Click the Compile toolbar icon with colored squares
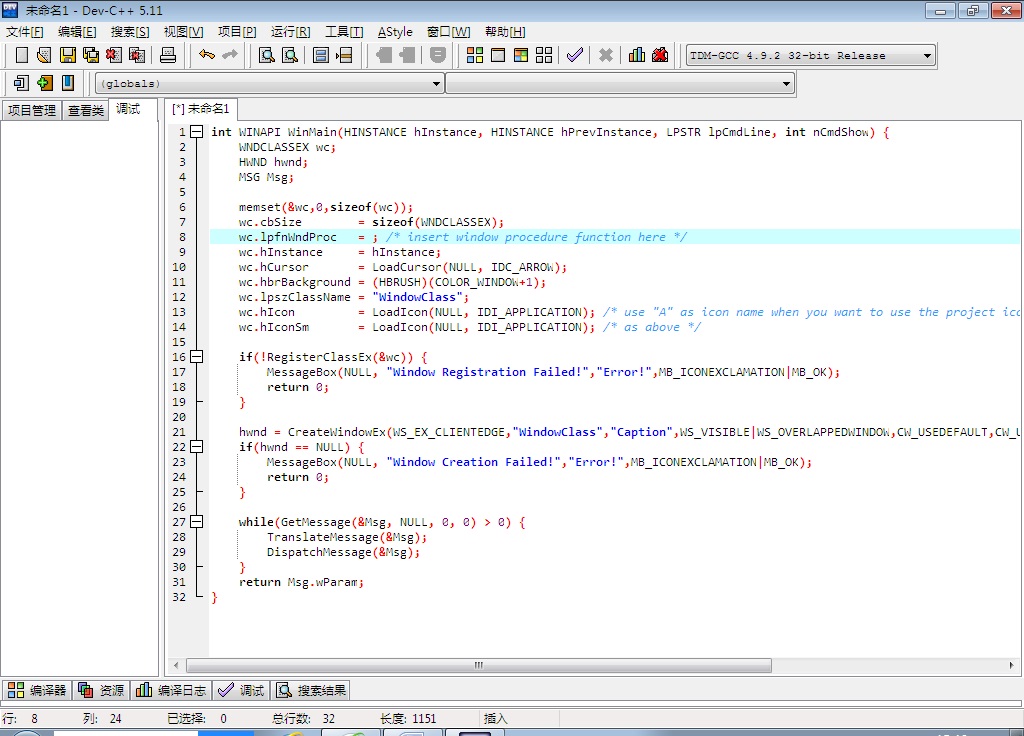The width and height of the screenshot is (1024, 736). point(475,55)
